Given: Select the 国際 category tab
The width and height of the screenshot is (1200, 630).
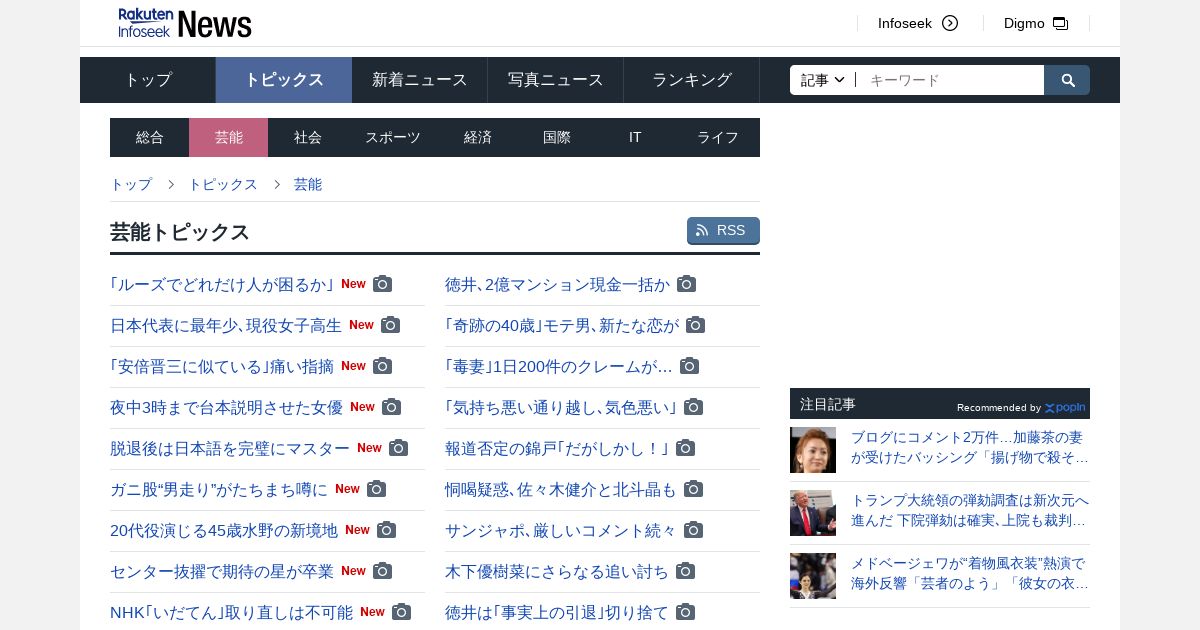Looking at the screenshot, I should pos(557,137).
